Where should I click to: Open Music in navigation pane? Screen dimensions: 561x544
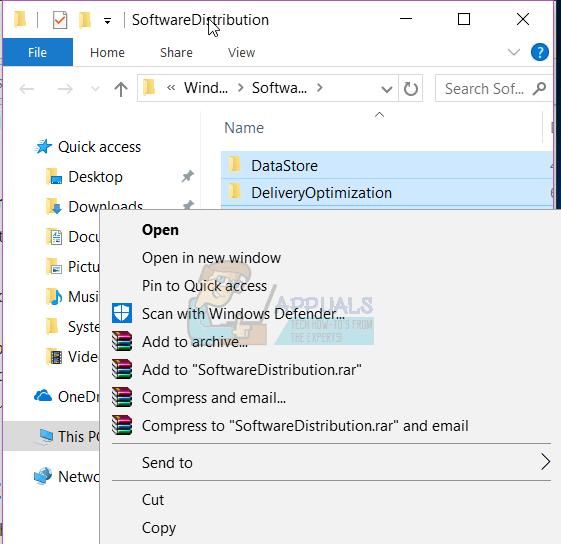[83, 297]
